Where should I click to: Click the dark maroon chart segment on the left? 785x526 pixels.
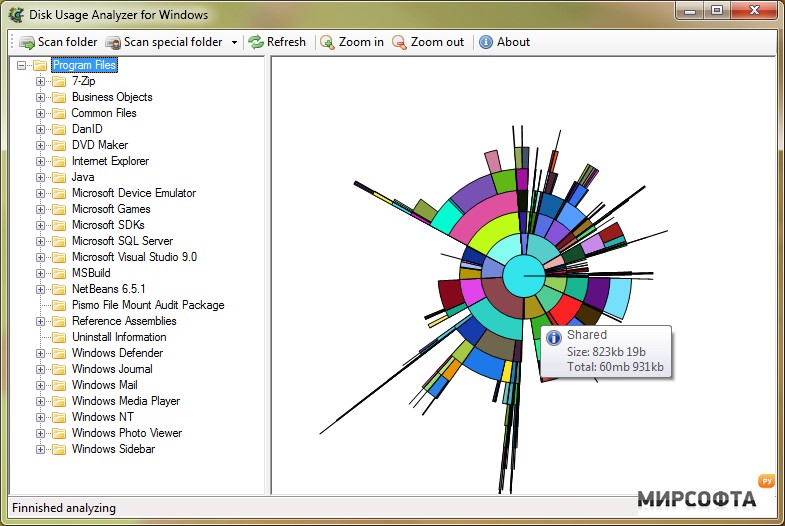tap(451, 293)
